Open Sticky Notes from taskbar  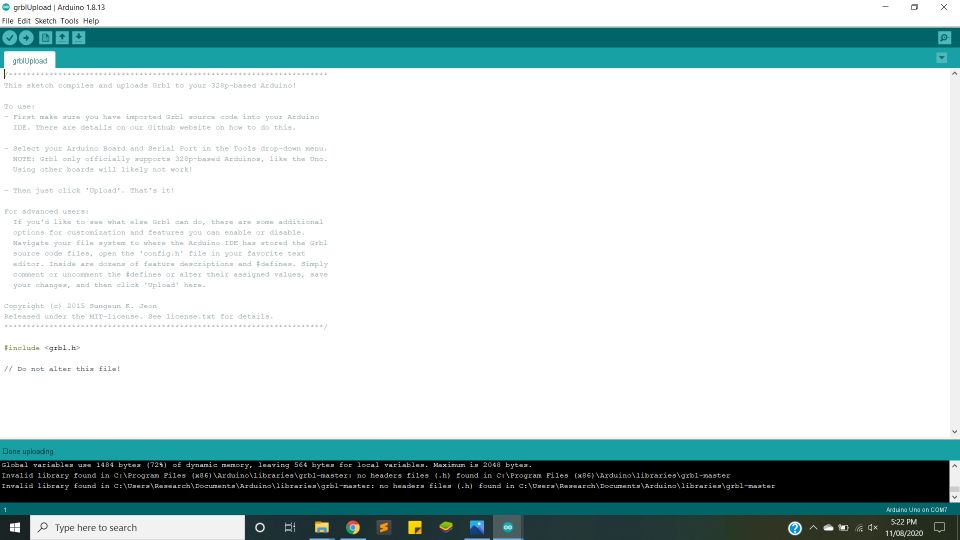[x=414, y=527]
